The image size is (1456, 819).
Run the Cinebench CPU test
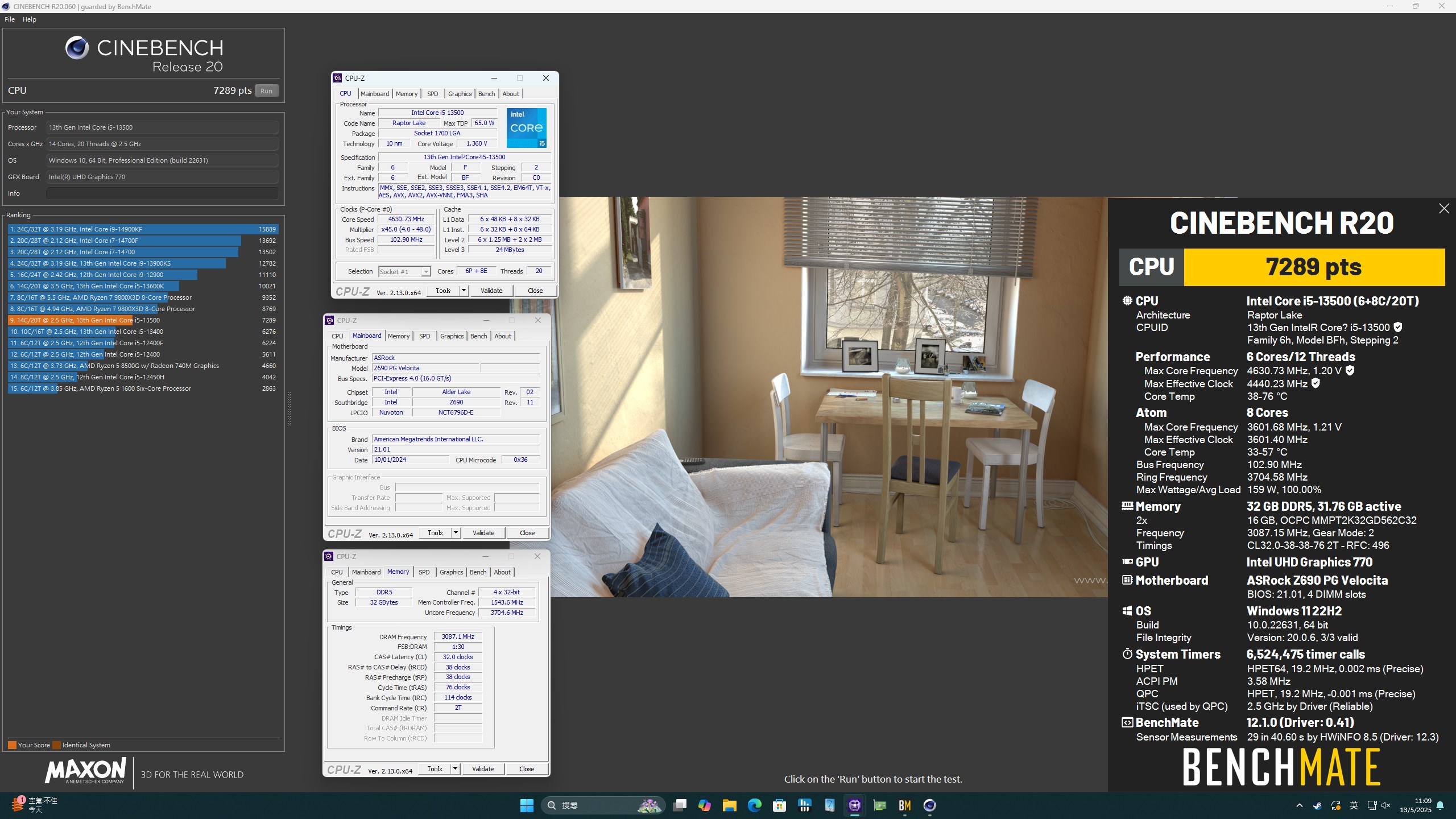pyautogui.click(x=266, y=91)
